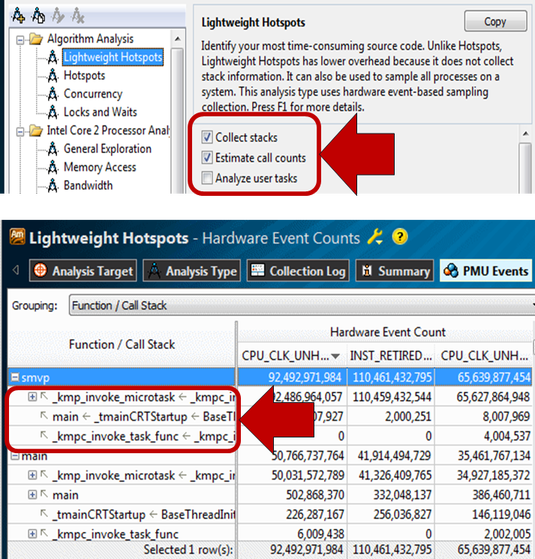535x559 pixels.
Task: Click the left arrow before Analysis Target tab
Action: [16, 270]
